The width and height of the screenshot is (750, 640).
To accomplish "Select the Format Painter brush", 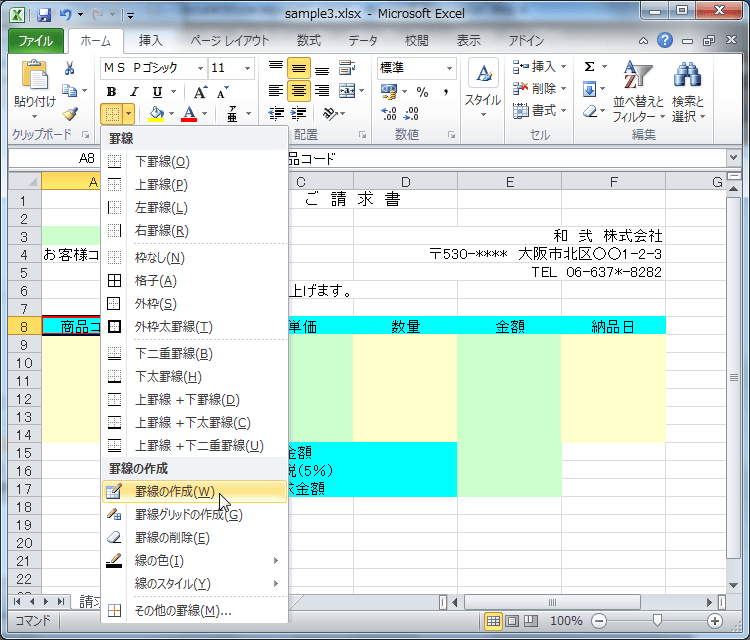I will [70, 113].
